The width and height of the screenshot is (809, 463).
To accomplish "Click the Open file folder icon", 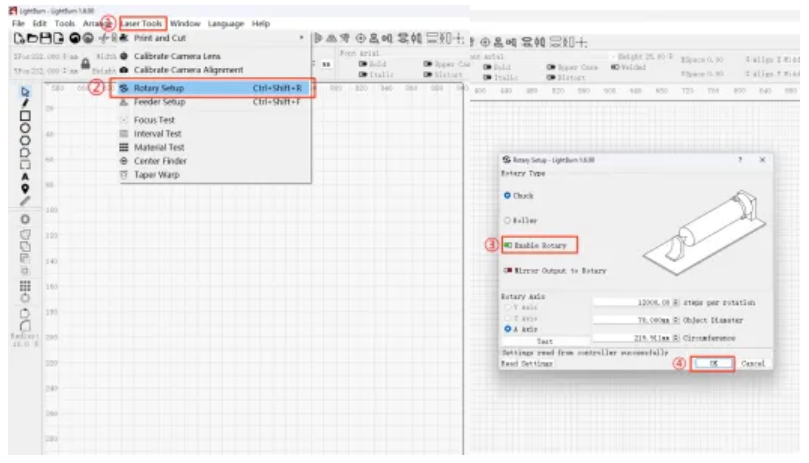I will pos(32,38).
